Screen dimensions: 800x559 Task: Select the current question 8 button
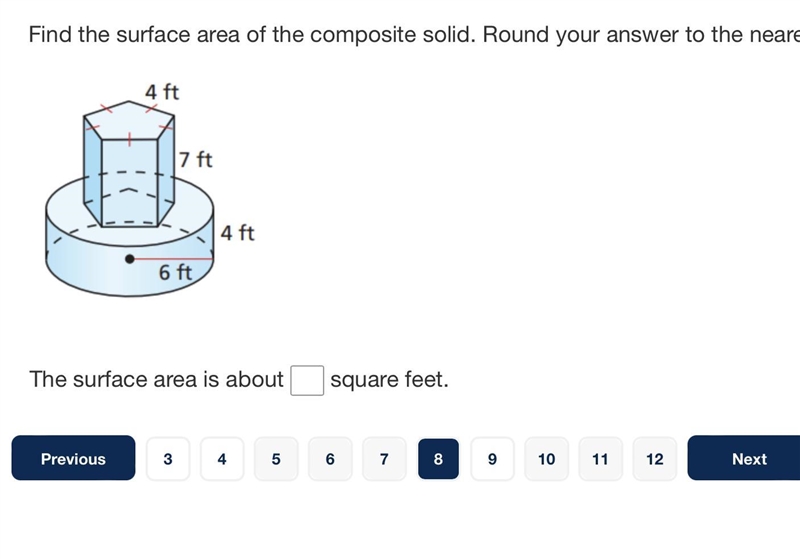(438, 459)
